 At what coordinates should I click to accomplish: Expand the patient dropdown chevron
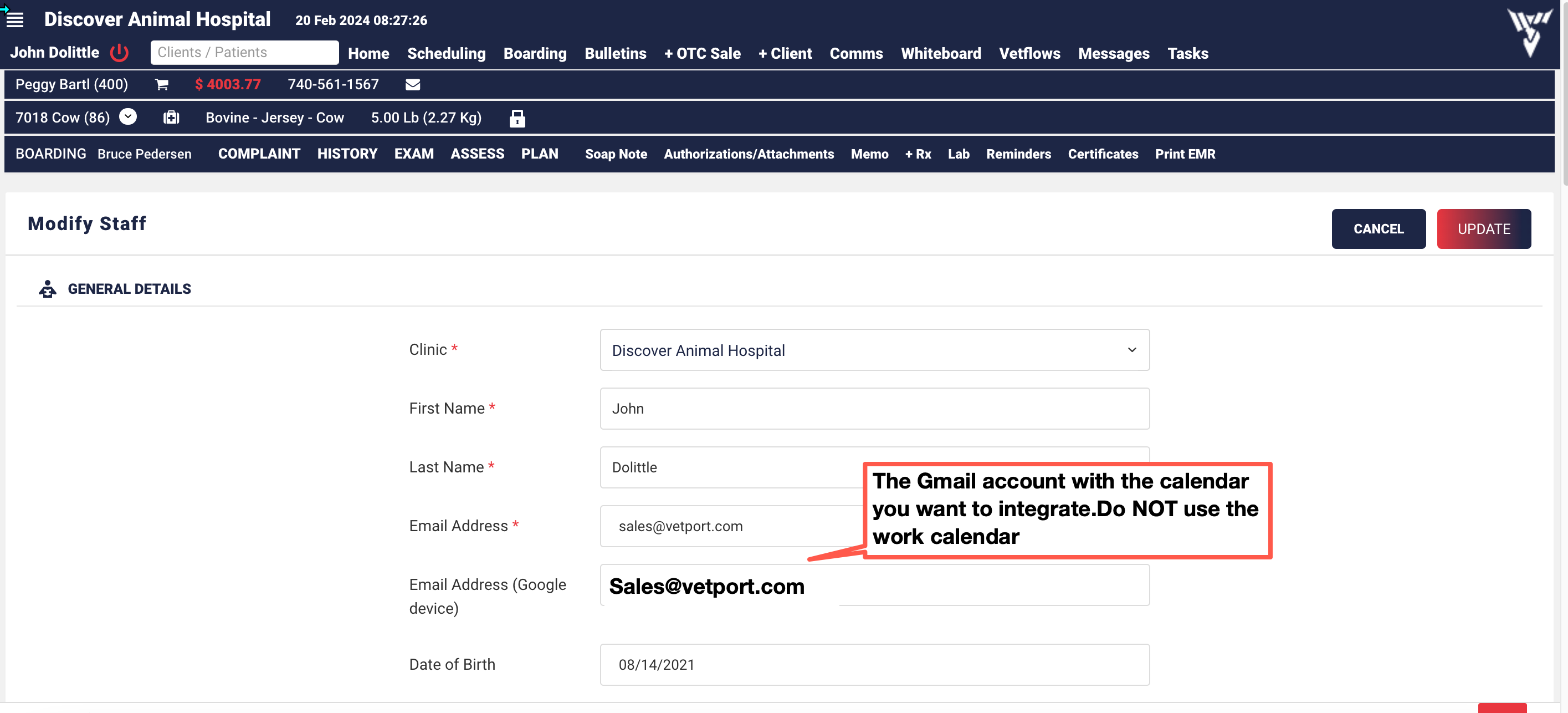128,116
